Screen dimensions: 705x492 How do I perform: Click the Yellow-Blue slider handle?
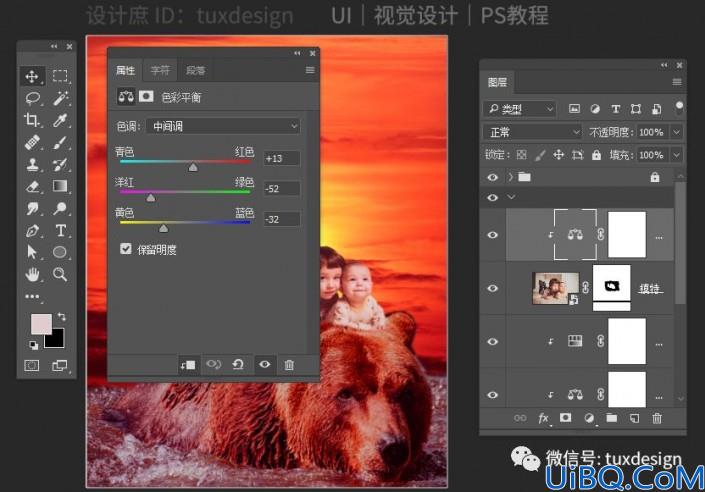164,228
